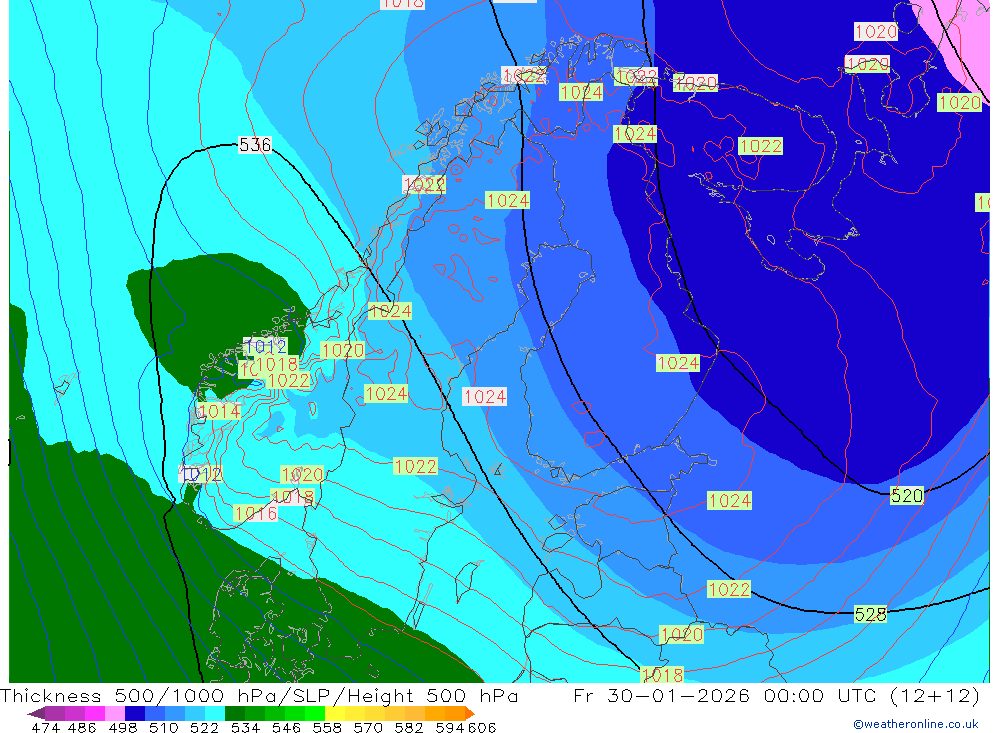Click the legend value 606
The width and height of the screenshot is (1000, 733).
click(x=481, y=727)
